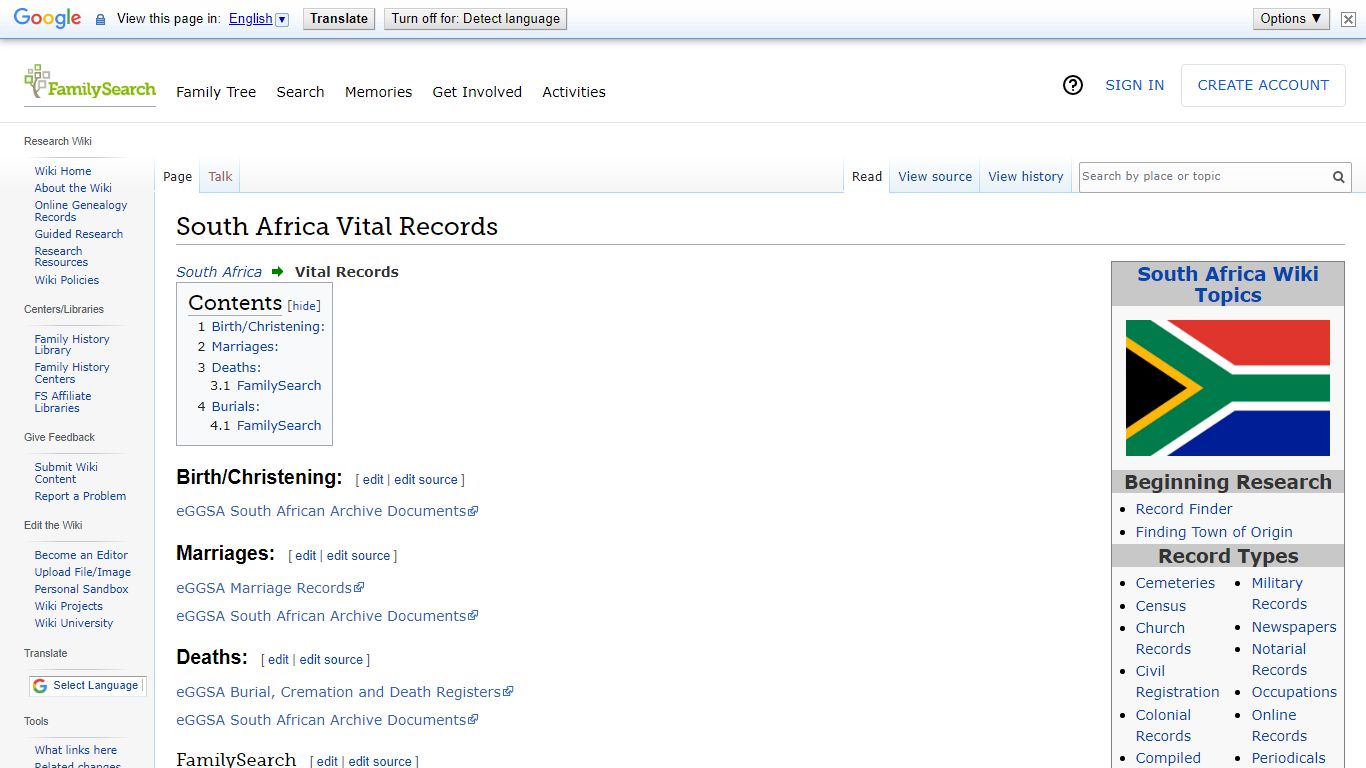Open Newspapers record type

pyautogui.click(x=1294, y=627)
